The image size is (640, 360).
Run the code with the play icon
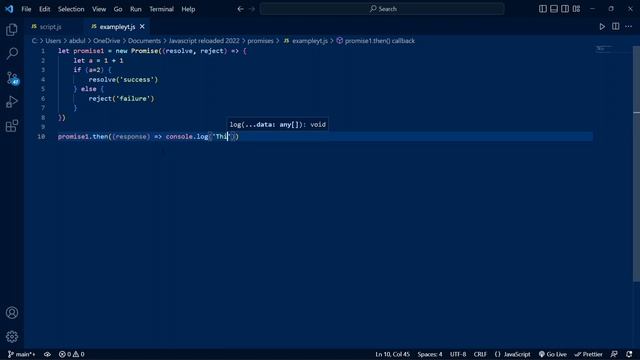tap(602, 27)
